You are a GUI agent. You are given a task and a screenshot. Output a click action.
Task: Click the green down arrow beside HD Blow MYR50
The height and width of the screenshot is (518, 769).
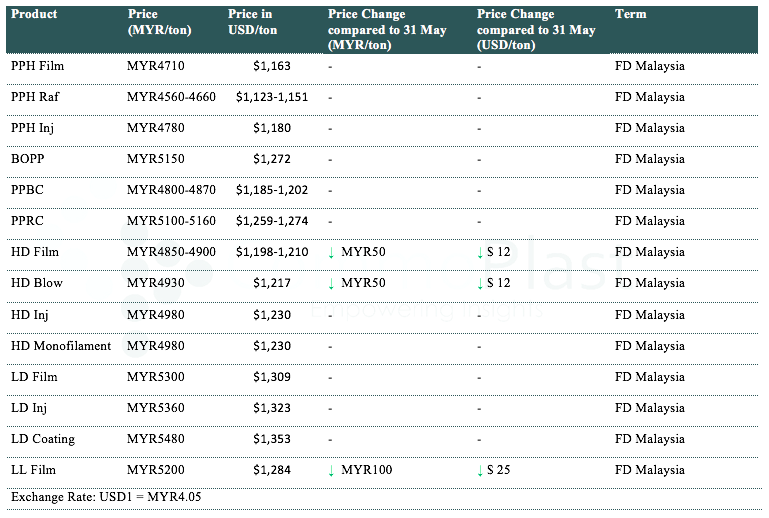[331, 283]
